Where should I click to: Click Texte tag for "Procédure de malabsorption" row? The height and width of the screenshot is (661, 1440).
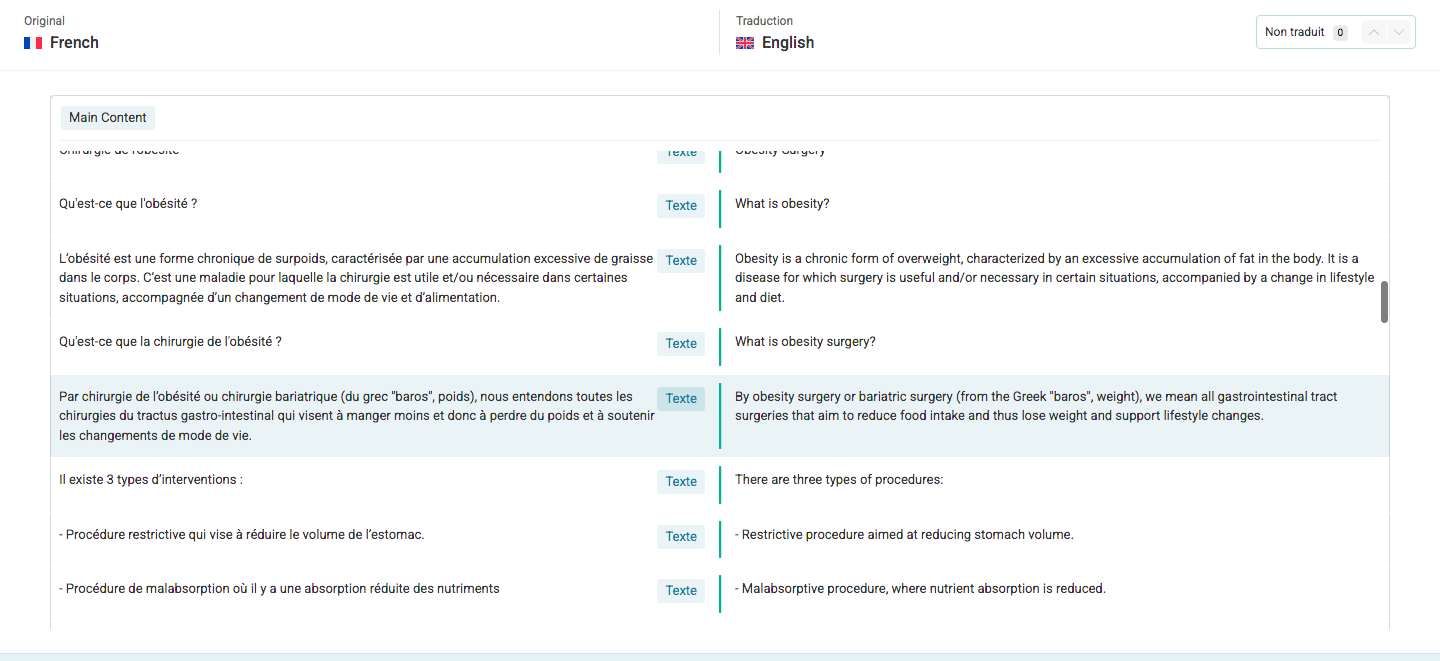pyautogui.click(x=681, y=591)
